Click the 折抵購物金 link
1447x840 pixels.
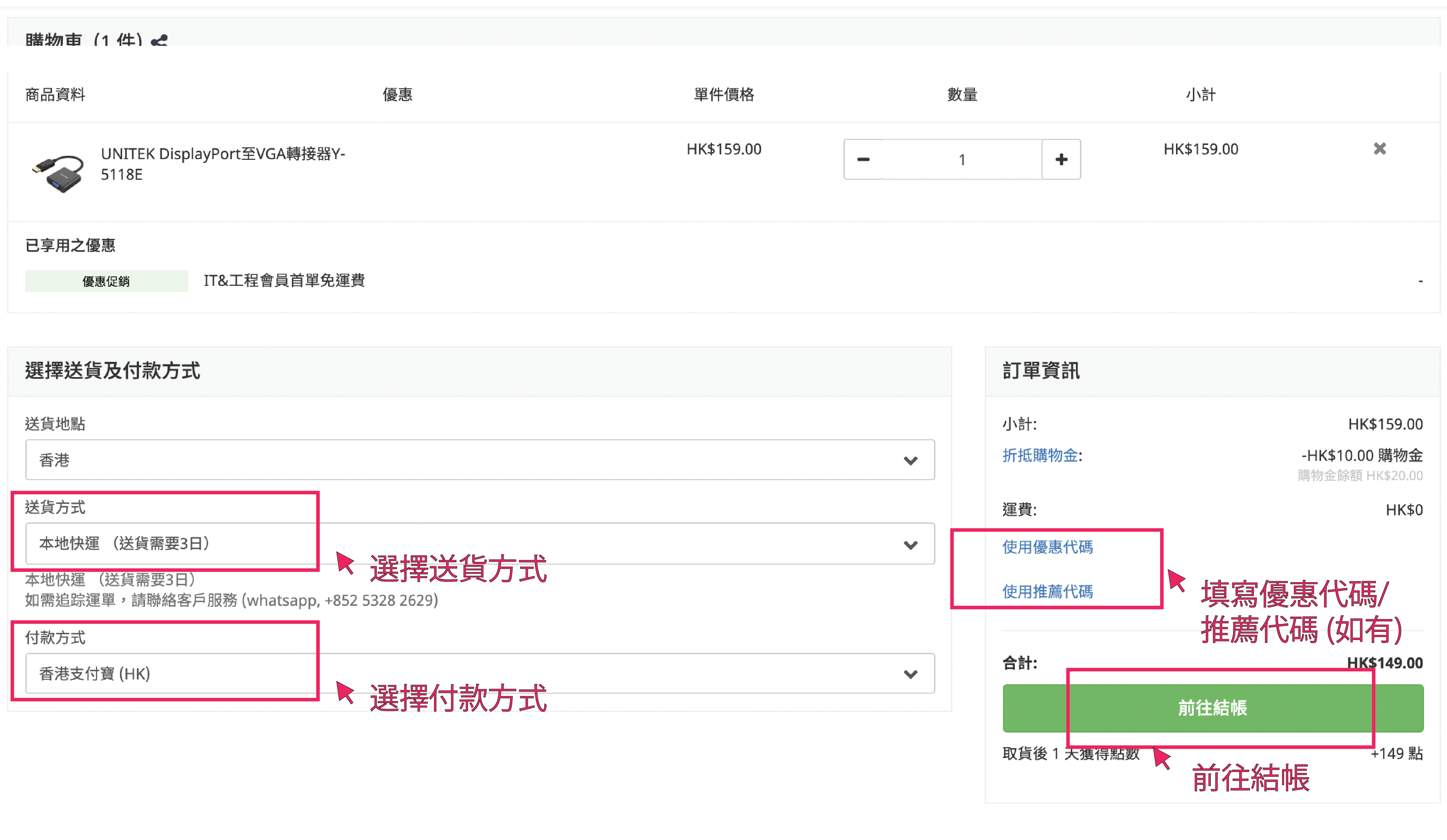coord(1040,456)
